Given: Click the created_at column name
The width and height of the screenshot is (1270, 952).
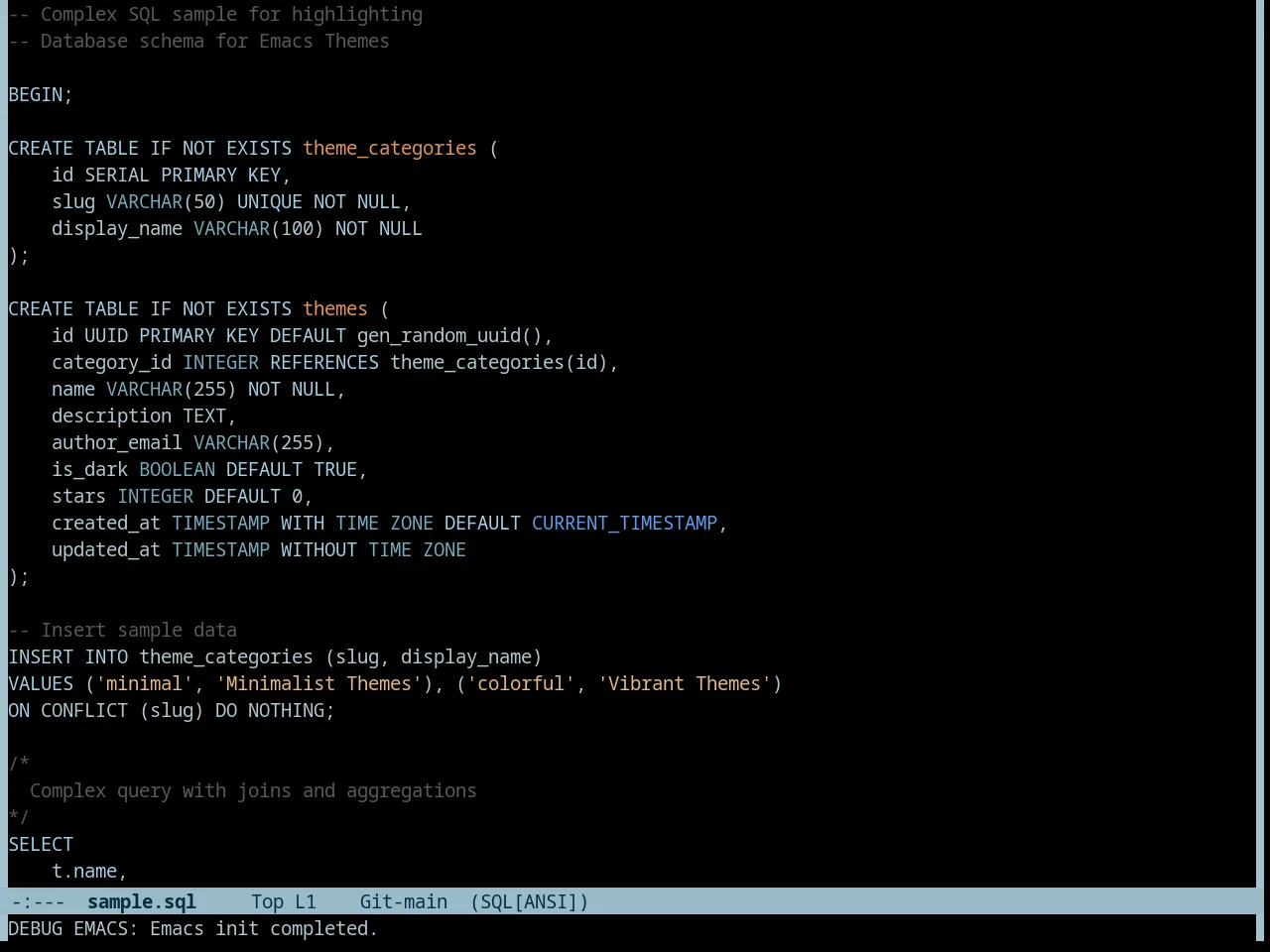Looking at the screenshot, I should (x=106, y=523).
